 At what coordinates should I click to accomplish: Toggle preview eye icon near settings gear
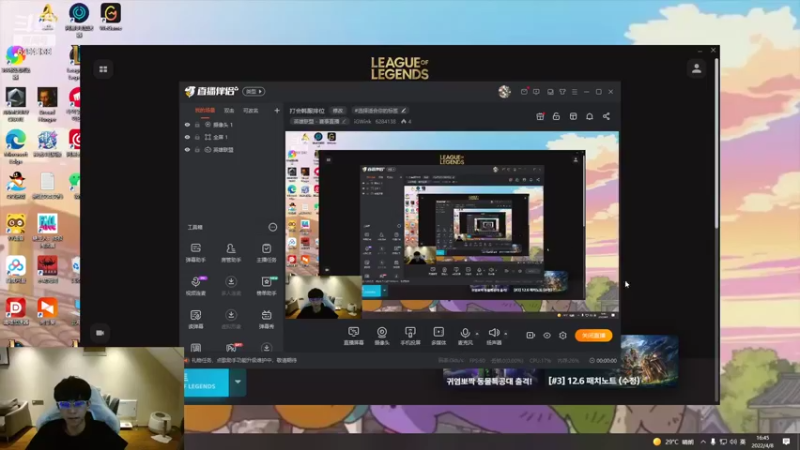pyautogui.click(x=546, y=335)
